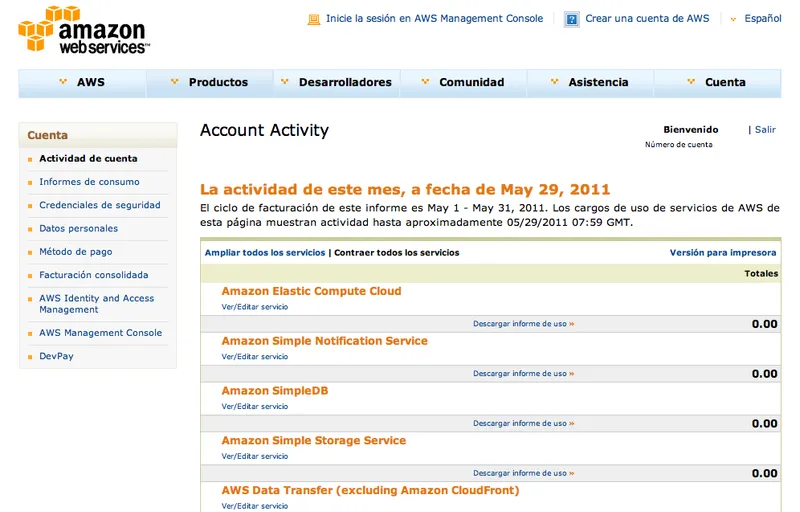This screenshot has height=512, width=800.
Task: Expand the Desarrolladores navigation menu
Action: [x=337, y=82]
